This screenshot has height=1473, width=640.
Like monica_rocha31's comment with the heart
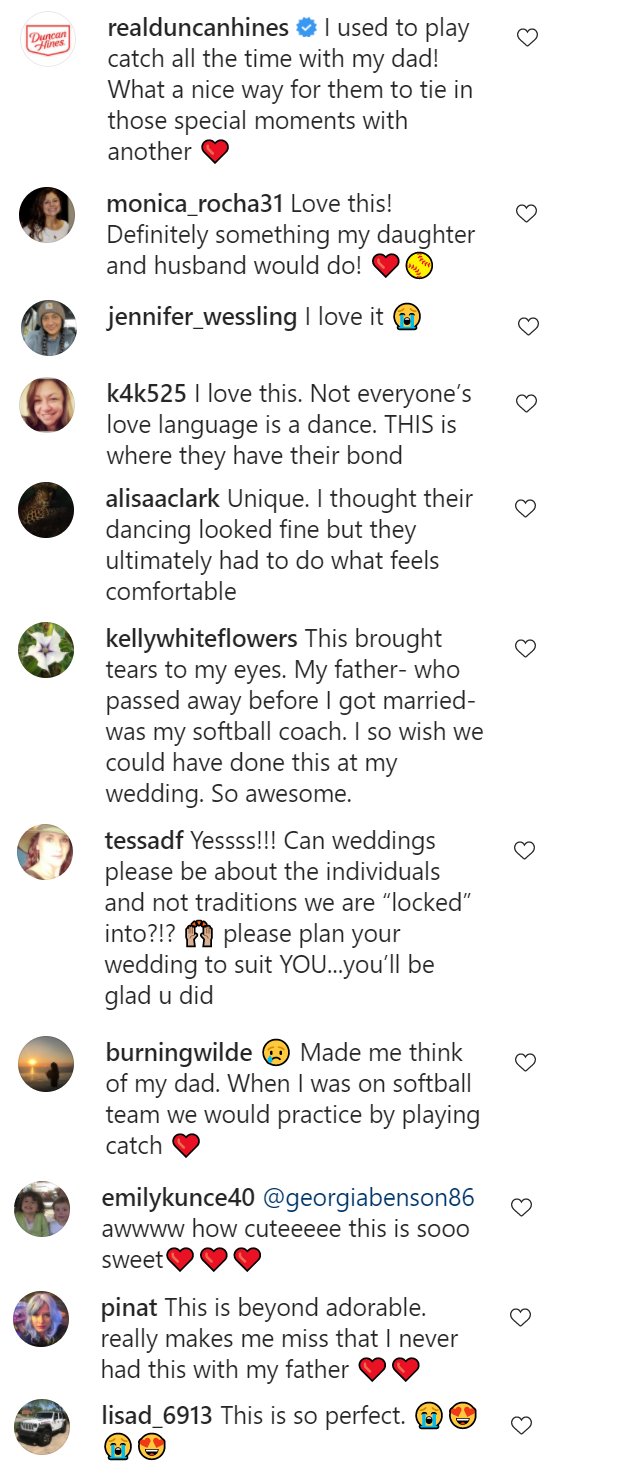(526, 213)
